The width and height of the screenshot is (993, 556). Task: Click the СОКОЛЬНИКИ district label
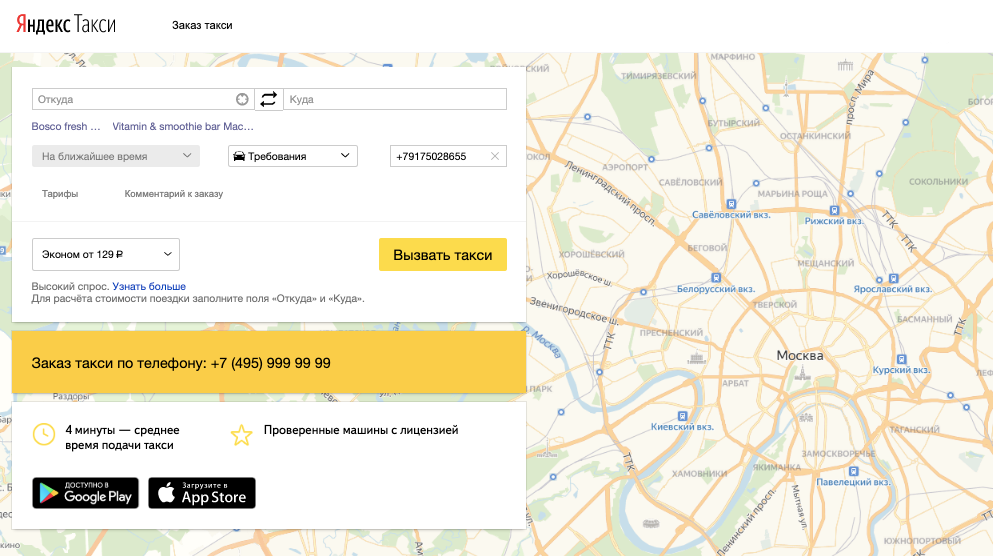(x=939, y=182)
